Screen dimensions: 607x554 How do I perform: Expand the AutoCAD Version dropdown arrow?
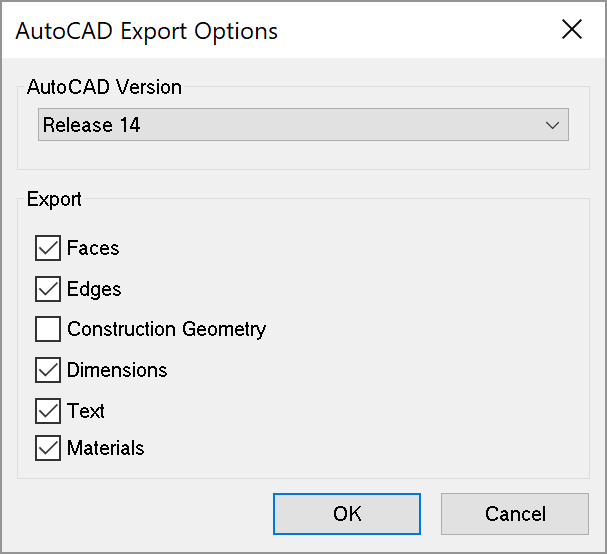pos(552,126)
